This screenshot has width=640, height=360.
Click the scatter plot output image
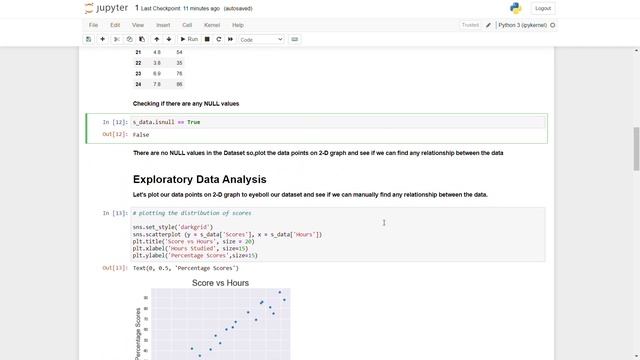click(212, 319)
